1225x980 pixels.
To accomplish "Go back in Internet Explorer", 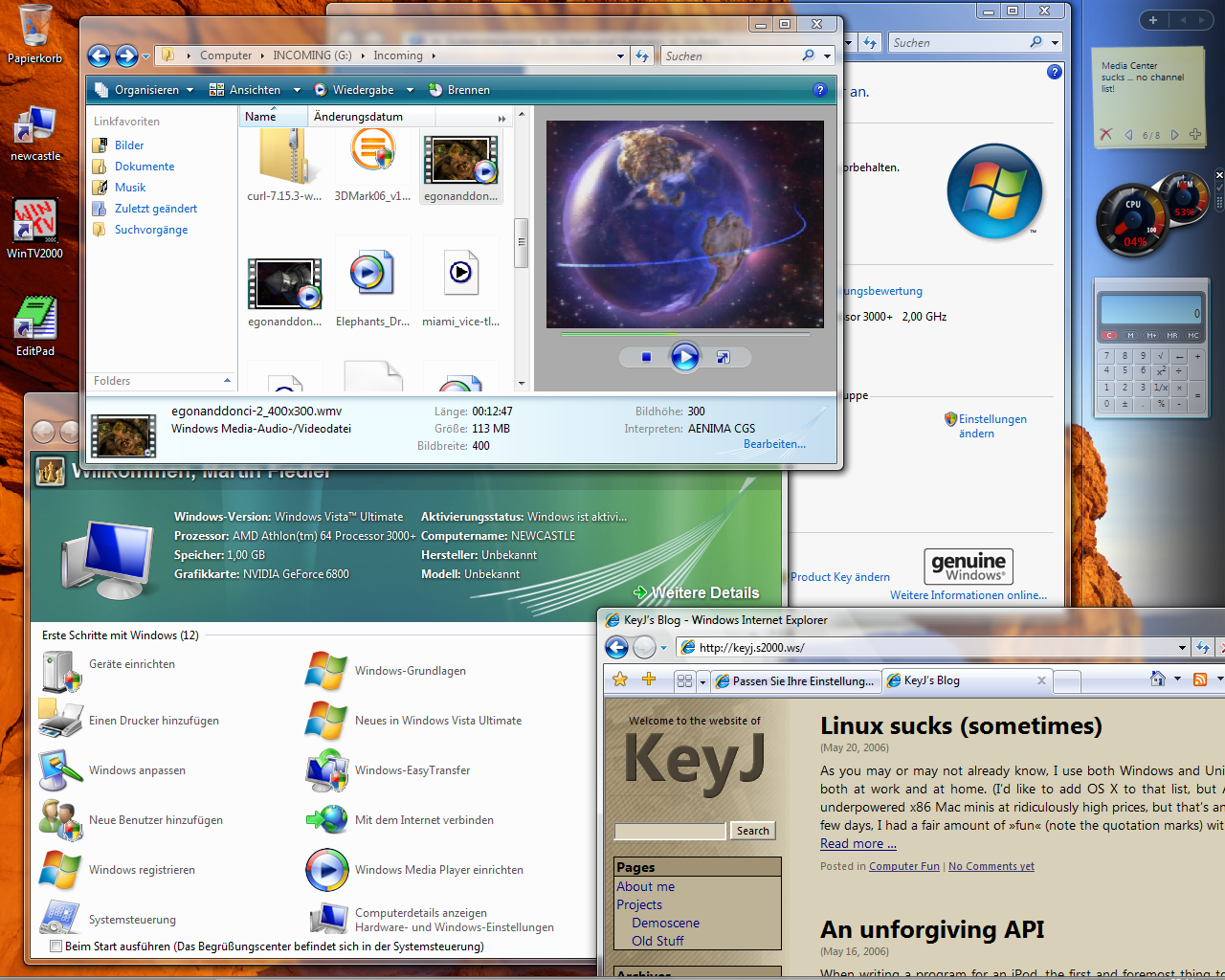I will pyautogui.click(x=617, y=648).
